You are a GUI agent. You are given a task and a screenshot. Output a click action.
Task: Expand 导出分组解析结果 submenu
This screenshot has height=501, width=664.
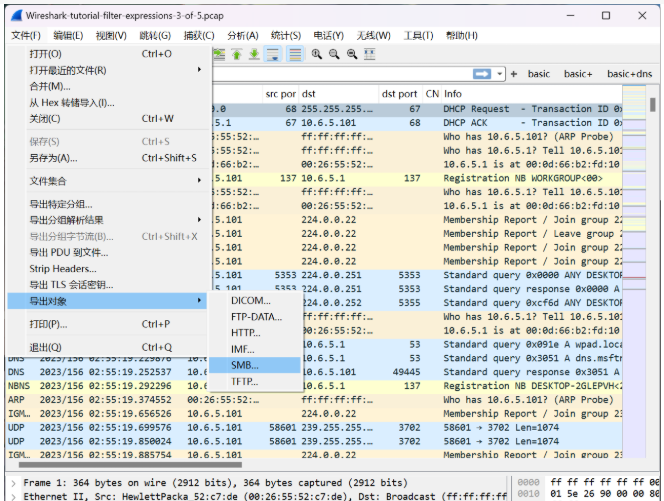coord(109,220)
